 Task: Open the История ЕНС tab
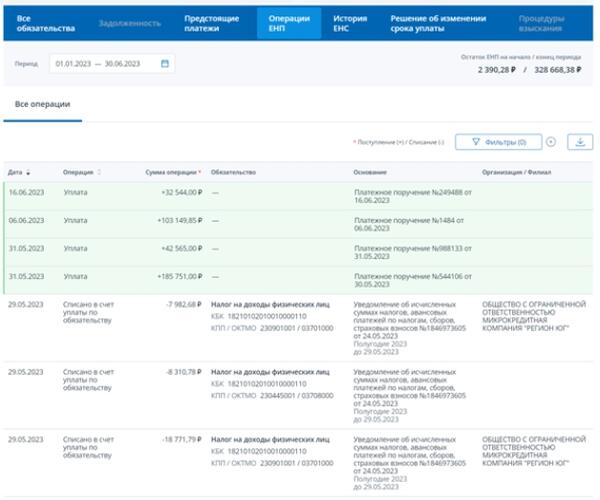(x=349, y=24)
